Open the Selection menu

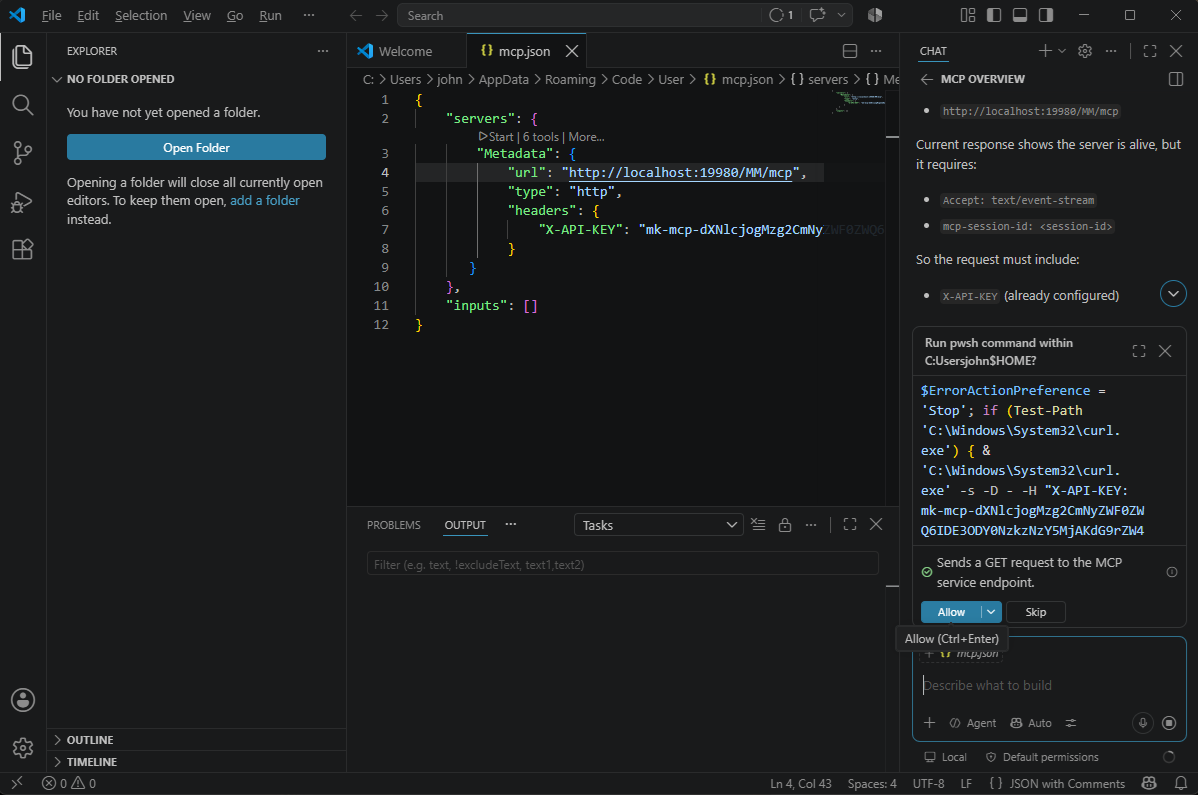pyautogui.click(x=141, y=15)
